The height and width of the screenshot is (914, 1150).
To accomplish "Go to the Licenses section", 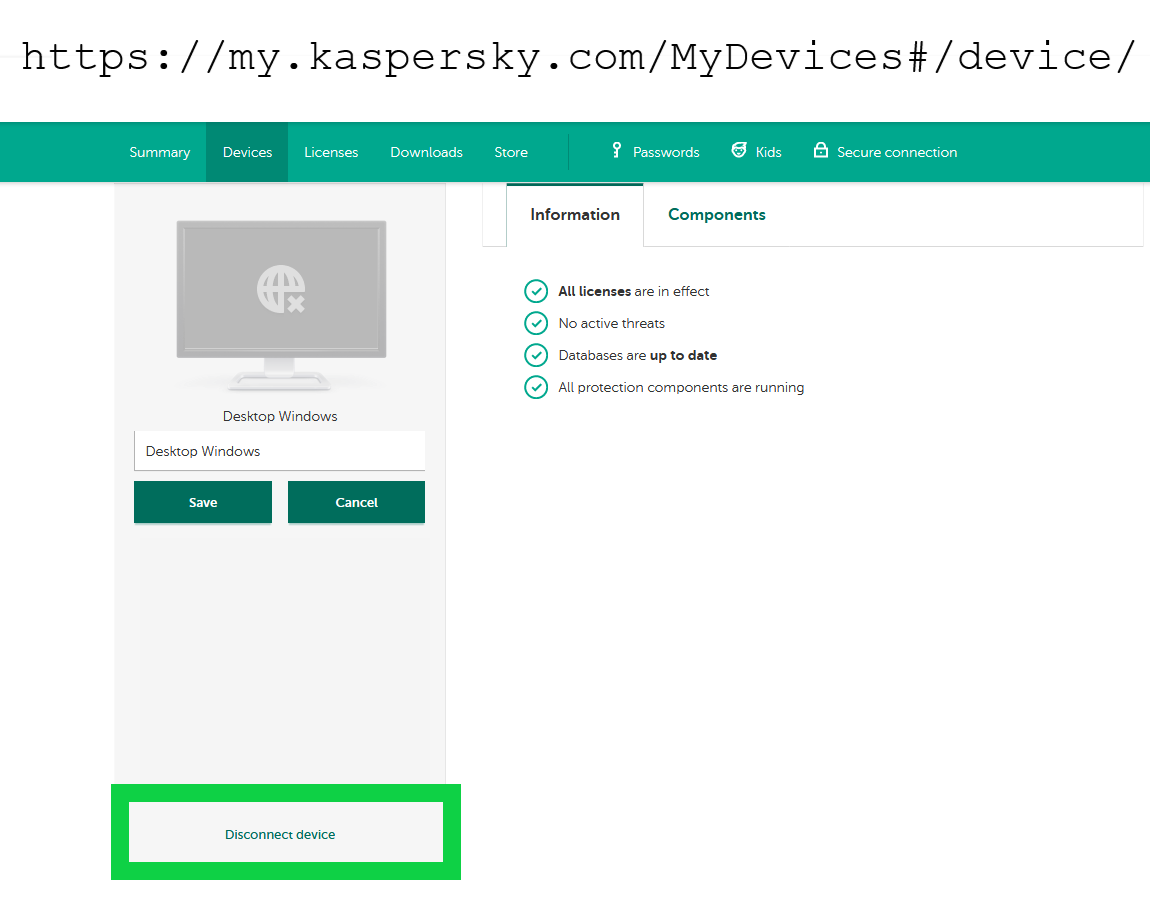I will [331, 152].
